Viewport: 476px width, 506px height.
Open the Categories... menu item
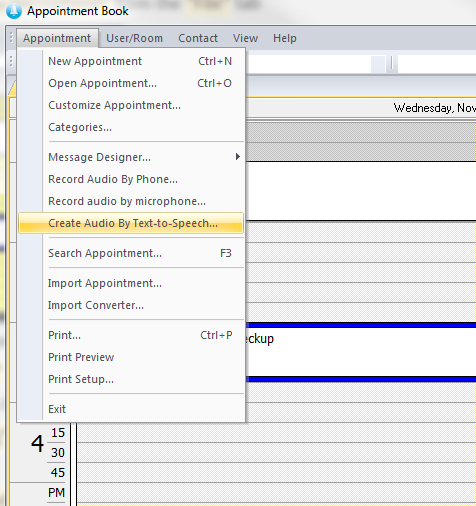coord(131,127)
